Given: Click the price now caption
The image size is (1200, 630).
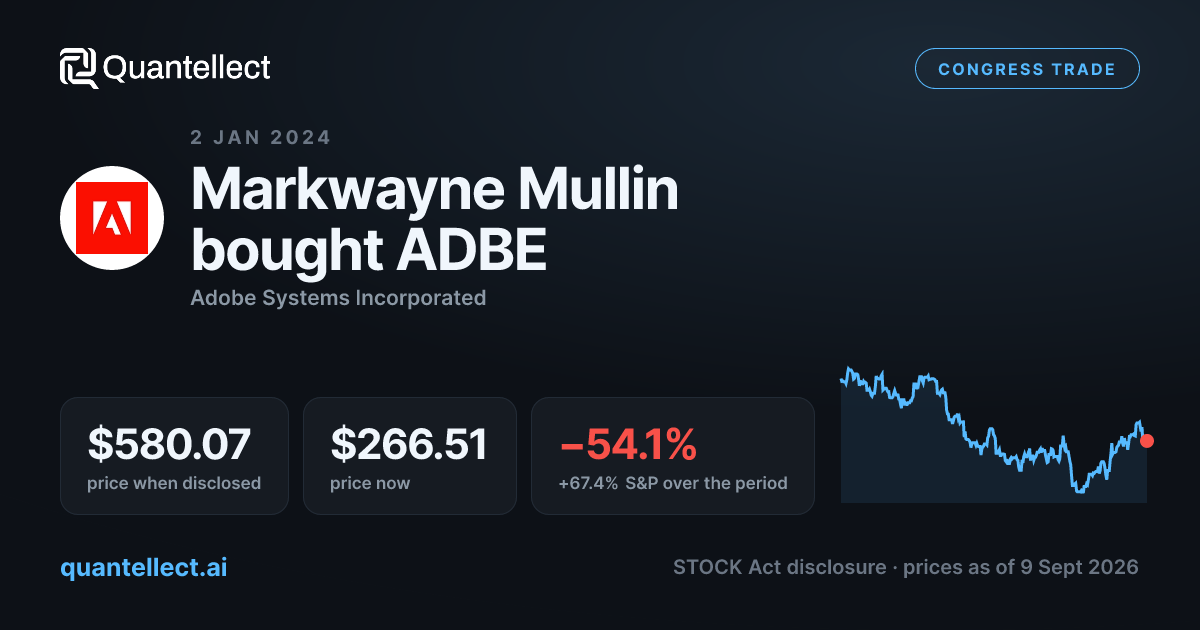Looking at the screenshot, I should [x=370, y=483].
